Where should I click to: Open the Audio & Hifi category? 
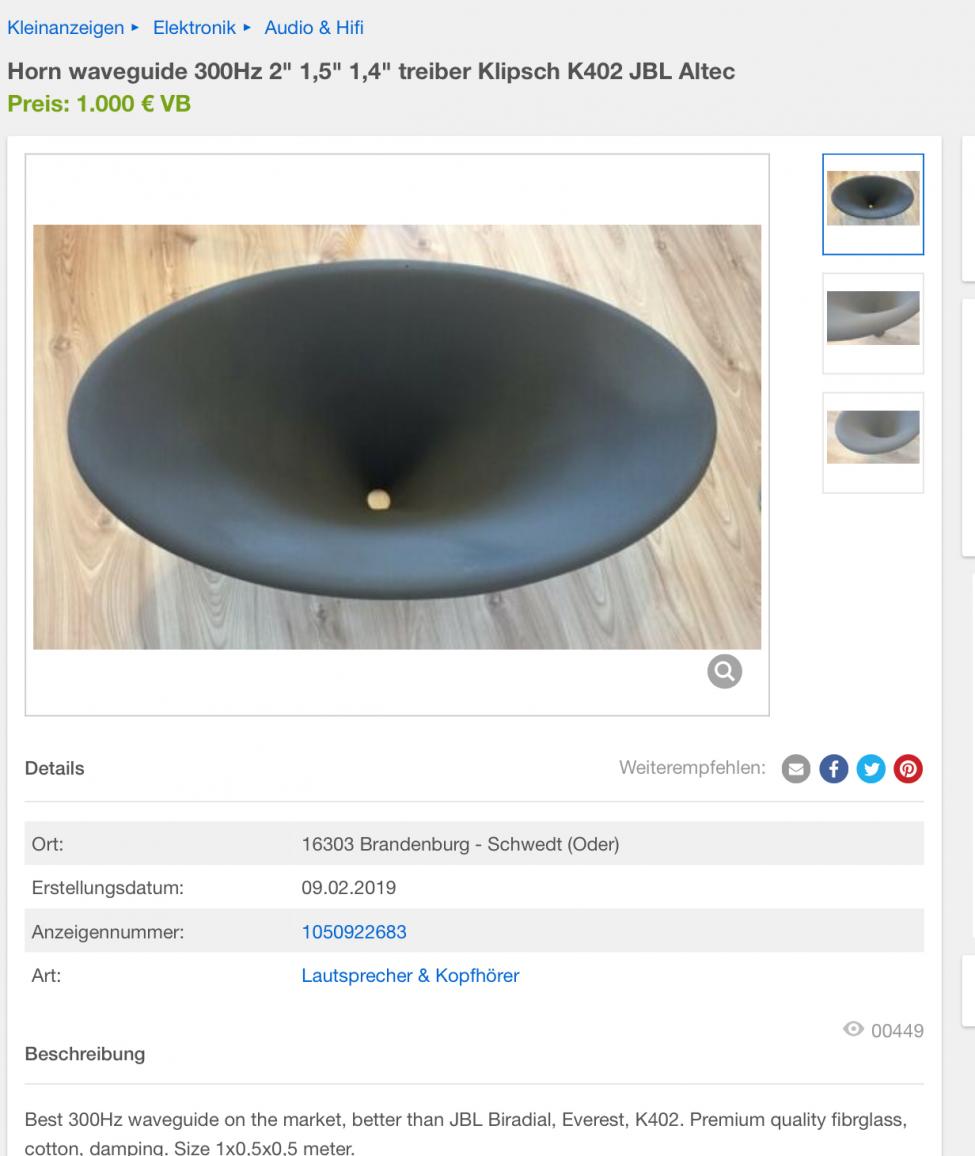[x=314, y=28]
